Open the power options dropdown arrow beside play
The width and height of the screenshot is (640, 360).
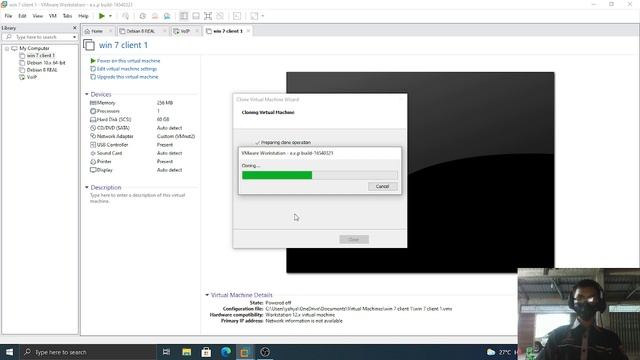pos(110,16)
